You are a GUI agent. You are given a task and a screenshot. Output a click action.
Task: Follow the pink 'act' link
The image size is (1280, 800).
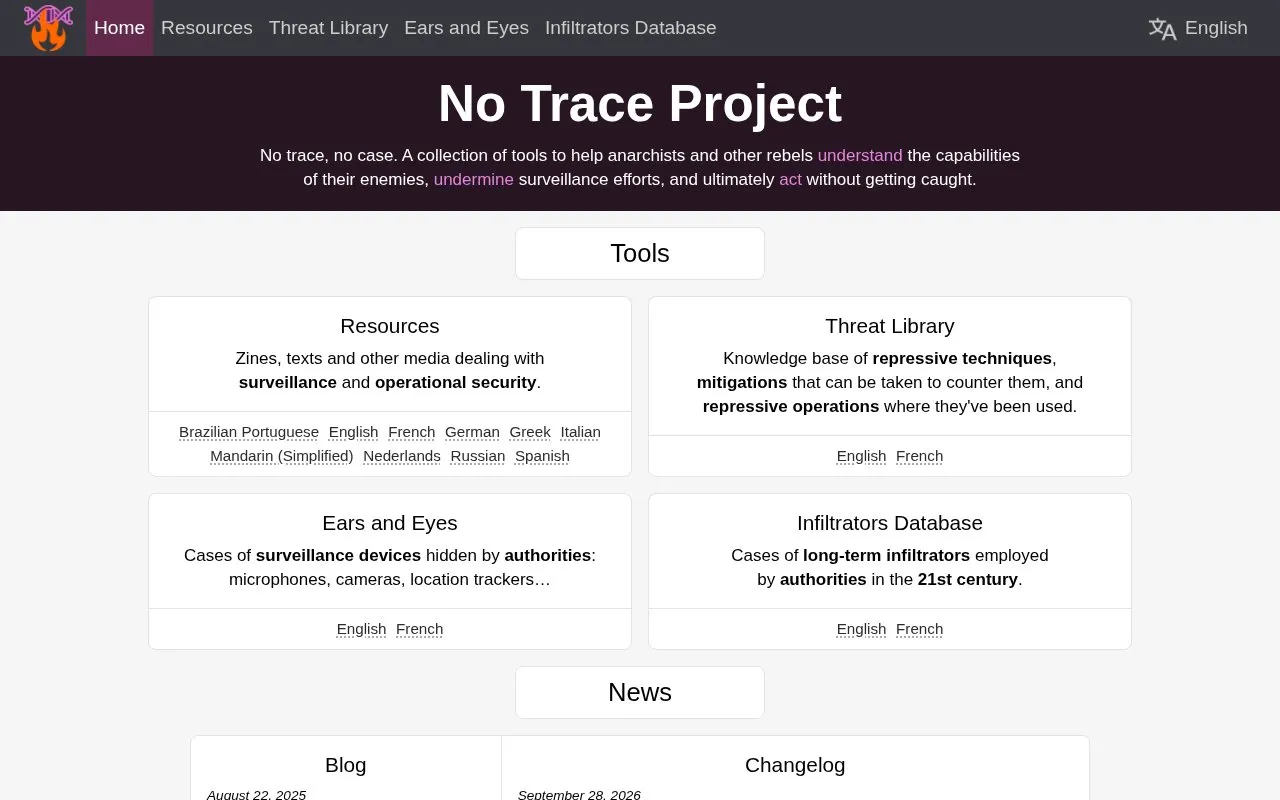790,180
